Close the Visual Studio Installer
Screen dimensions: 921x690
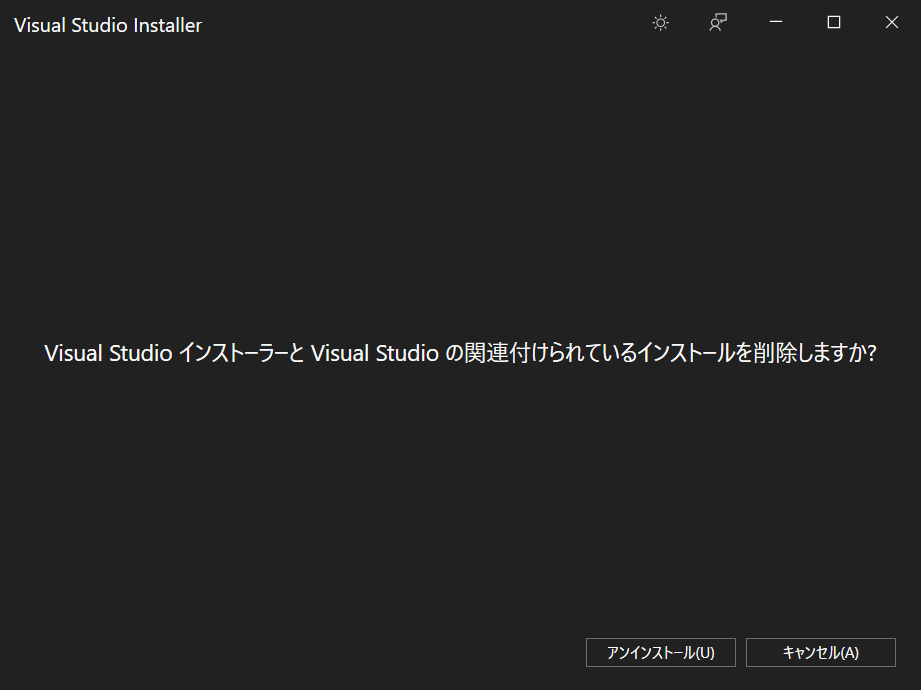891,22
